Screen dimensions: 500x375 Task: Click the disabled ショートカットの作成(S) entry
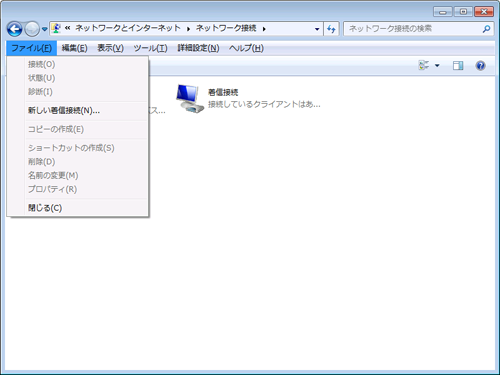78,148
